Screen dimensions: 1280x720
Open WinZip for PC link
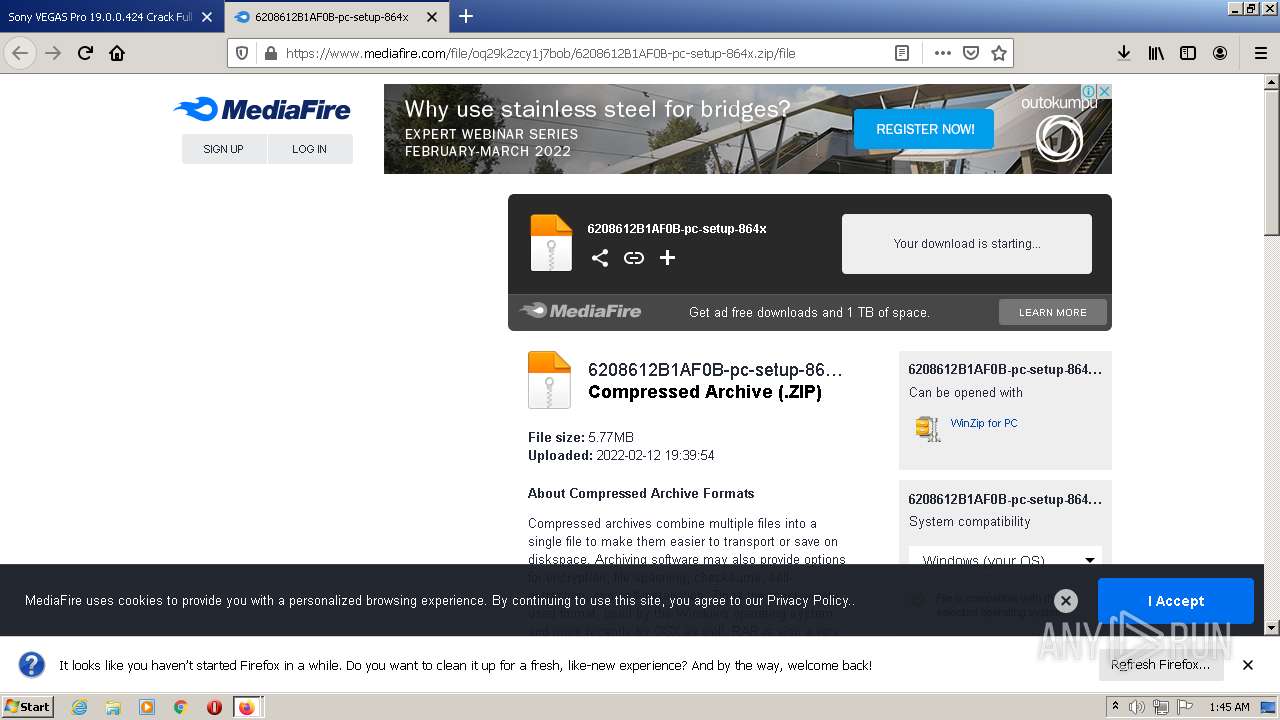click(x=984, y=423)
